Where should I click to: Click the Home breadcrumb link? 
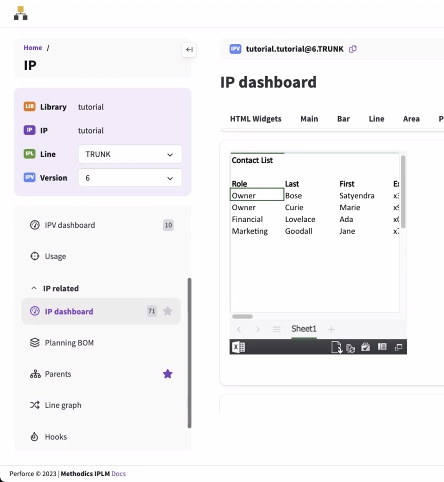coord(33,48)
